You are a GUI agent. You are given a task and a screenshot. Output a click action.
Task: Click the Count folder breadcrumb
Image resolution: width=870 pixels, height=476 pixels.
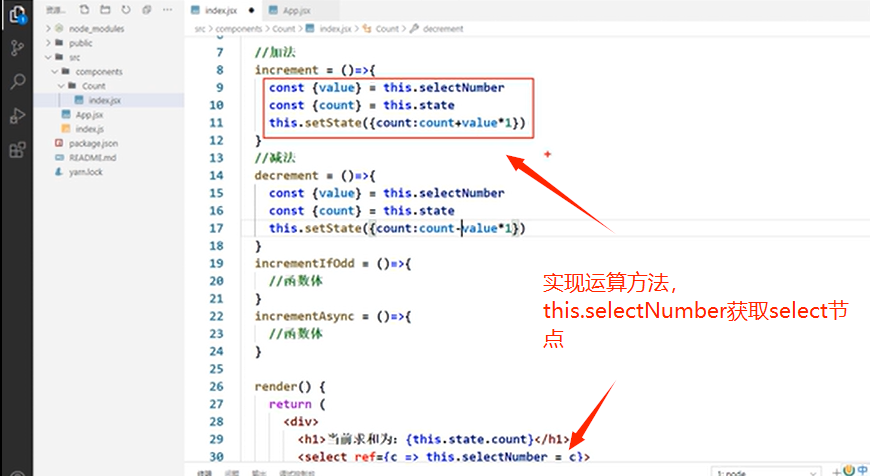pyautogui.click(x=284, y=29)
